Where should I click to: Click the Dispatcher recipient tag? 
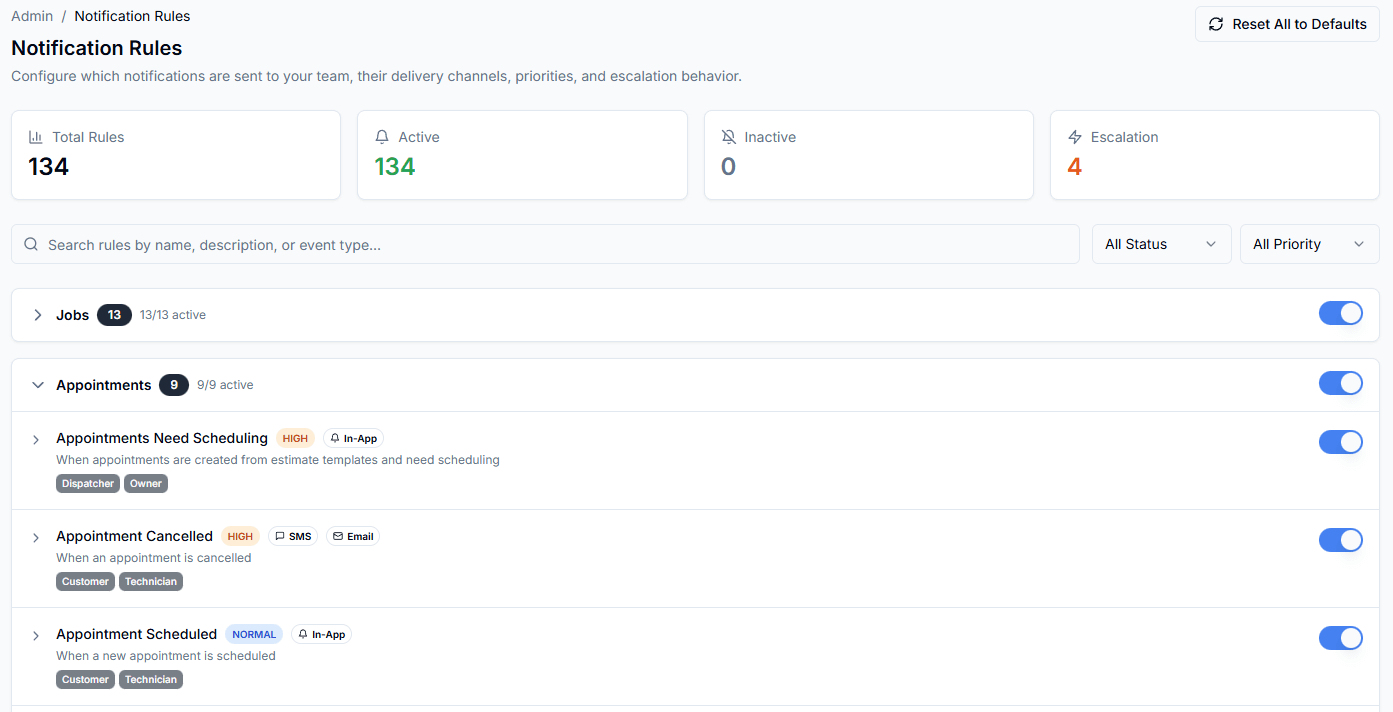click(88, 483)
